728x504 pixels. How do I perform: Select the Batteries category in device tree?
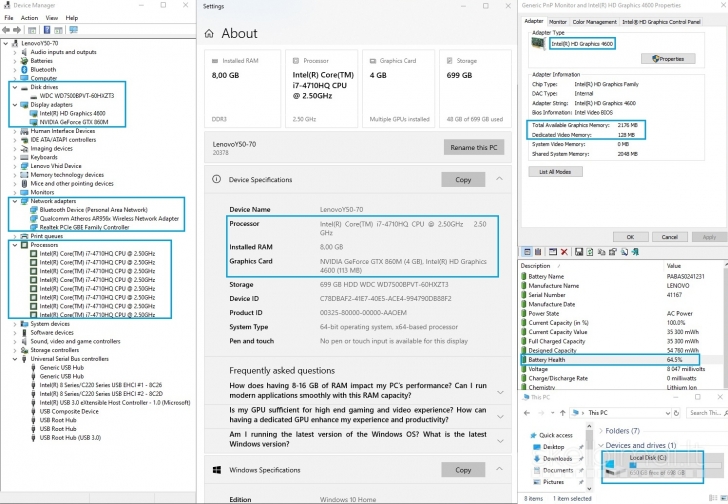pos(41,61)
